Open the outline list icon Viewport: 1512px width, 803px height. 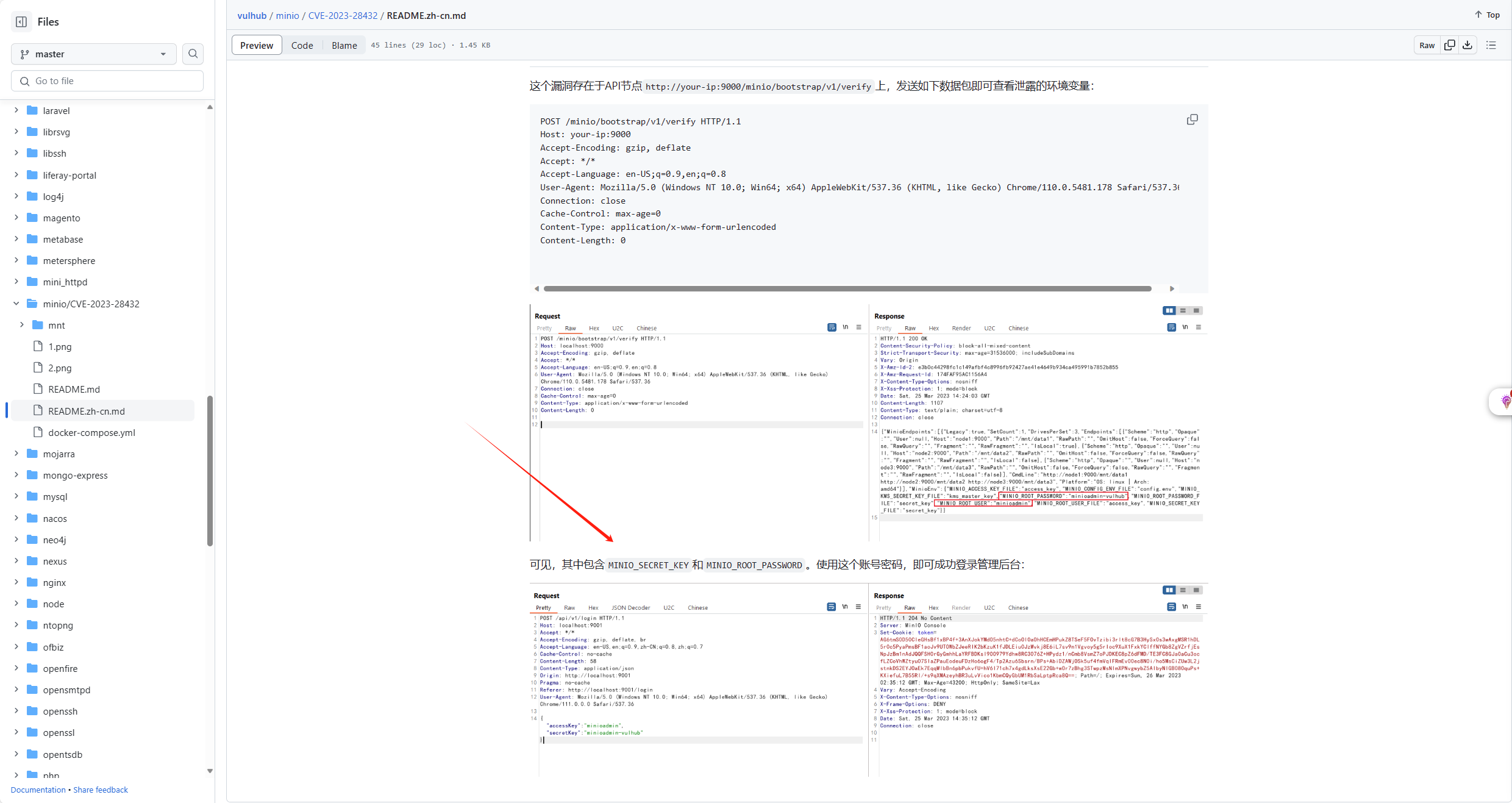[1491, 45]
